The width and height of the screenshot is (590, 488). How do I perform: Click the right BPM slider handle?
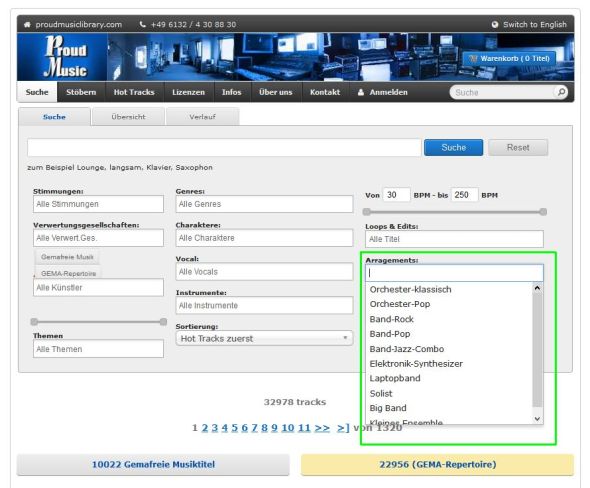point(543,212)
